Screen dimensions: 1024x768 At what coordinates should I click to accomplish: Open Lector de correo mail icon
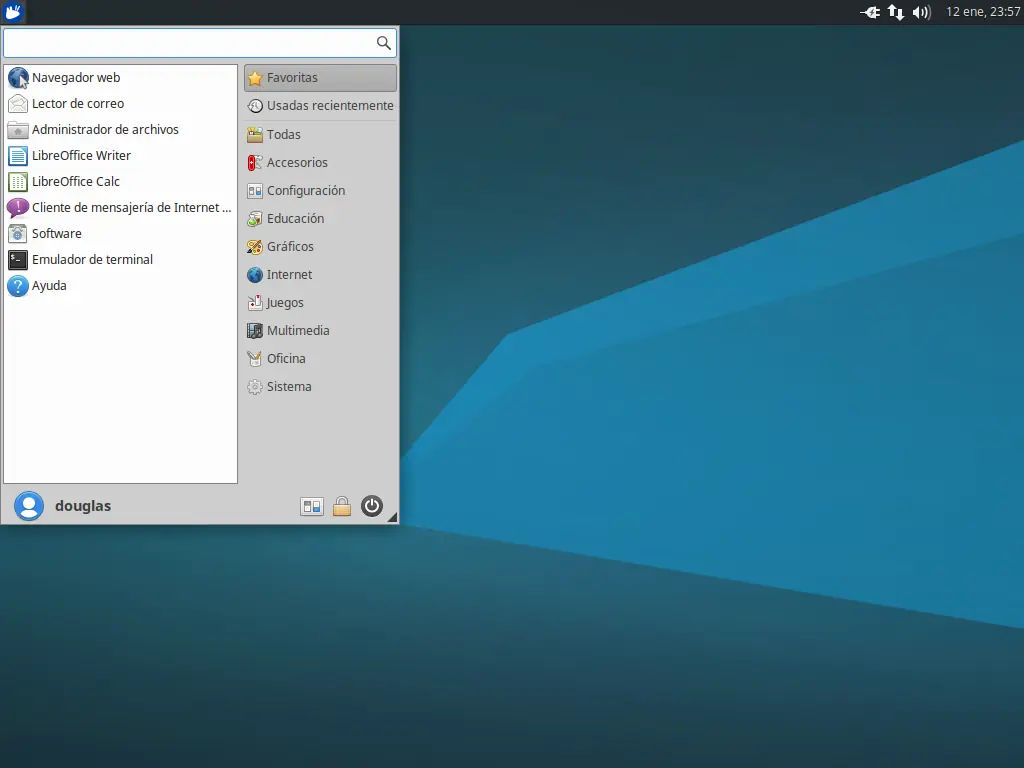[x=18, y=104]
